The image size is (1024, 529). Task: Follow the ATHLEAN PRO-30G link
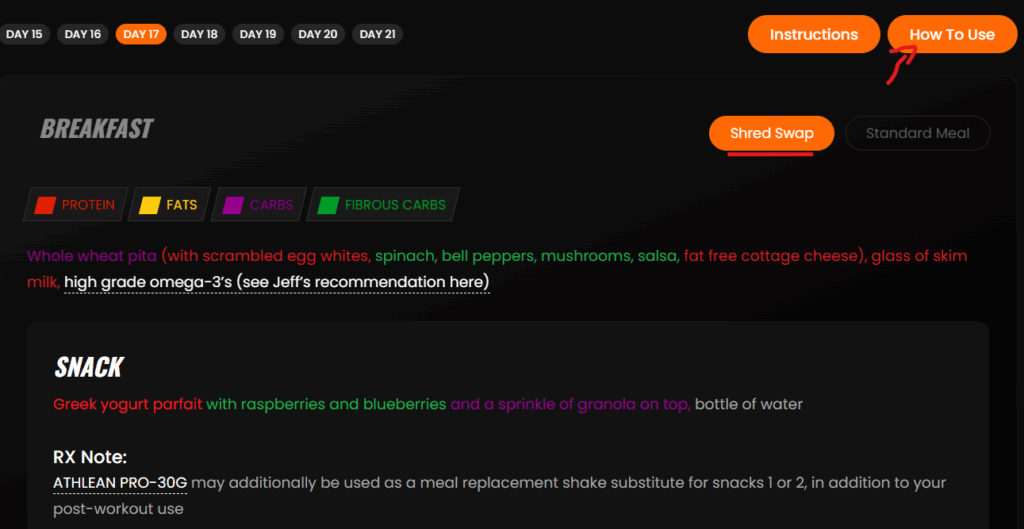point(120,483)
